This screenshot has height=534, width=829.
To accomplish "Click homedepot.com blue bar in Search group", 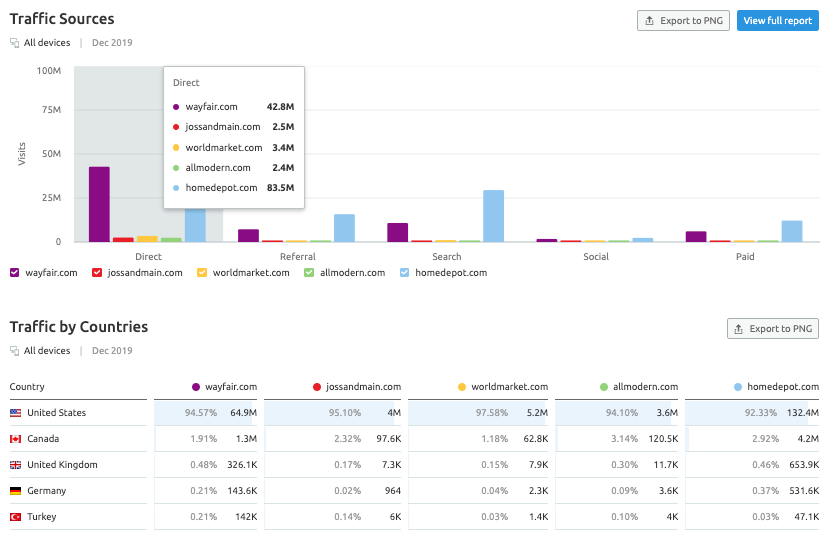I will (493, 216).
